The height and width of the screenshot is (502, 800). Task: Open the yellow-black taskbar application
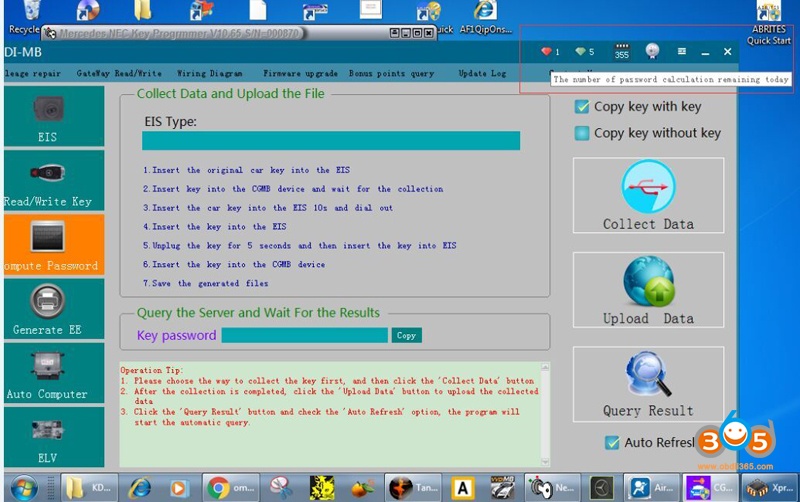coord(322,488)
